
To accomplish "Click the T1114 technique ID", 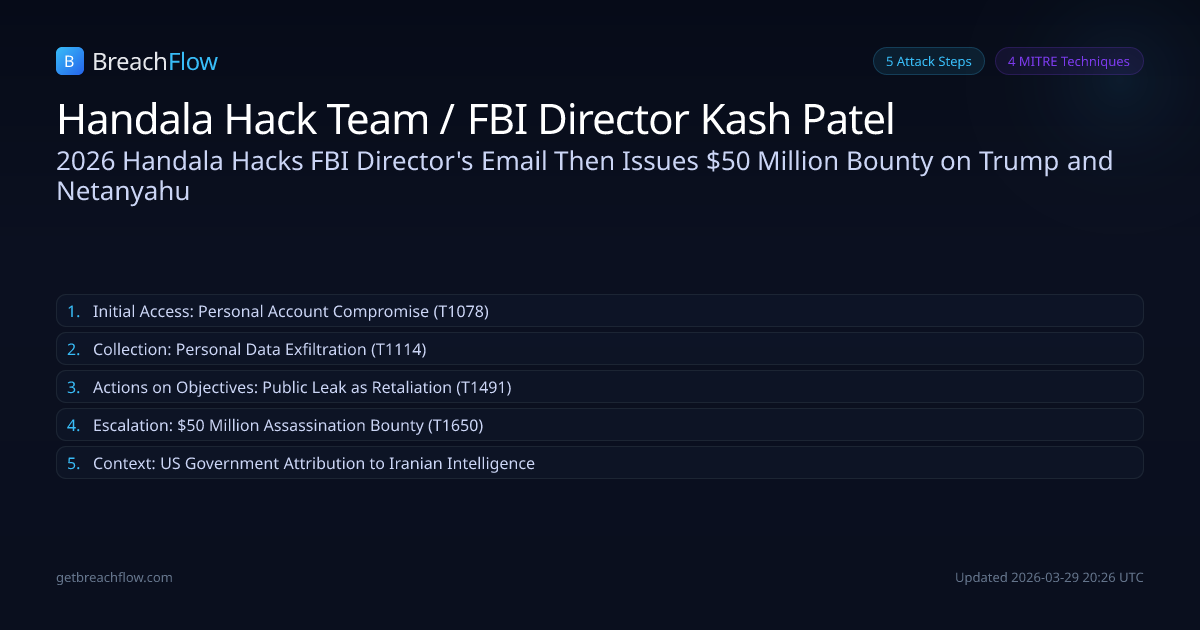I will [x=398, y=349].
